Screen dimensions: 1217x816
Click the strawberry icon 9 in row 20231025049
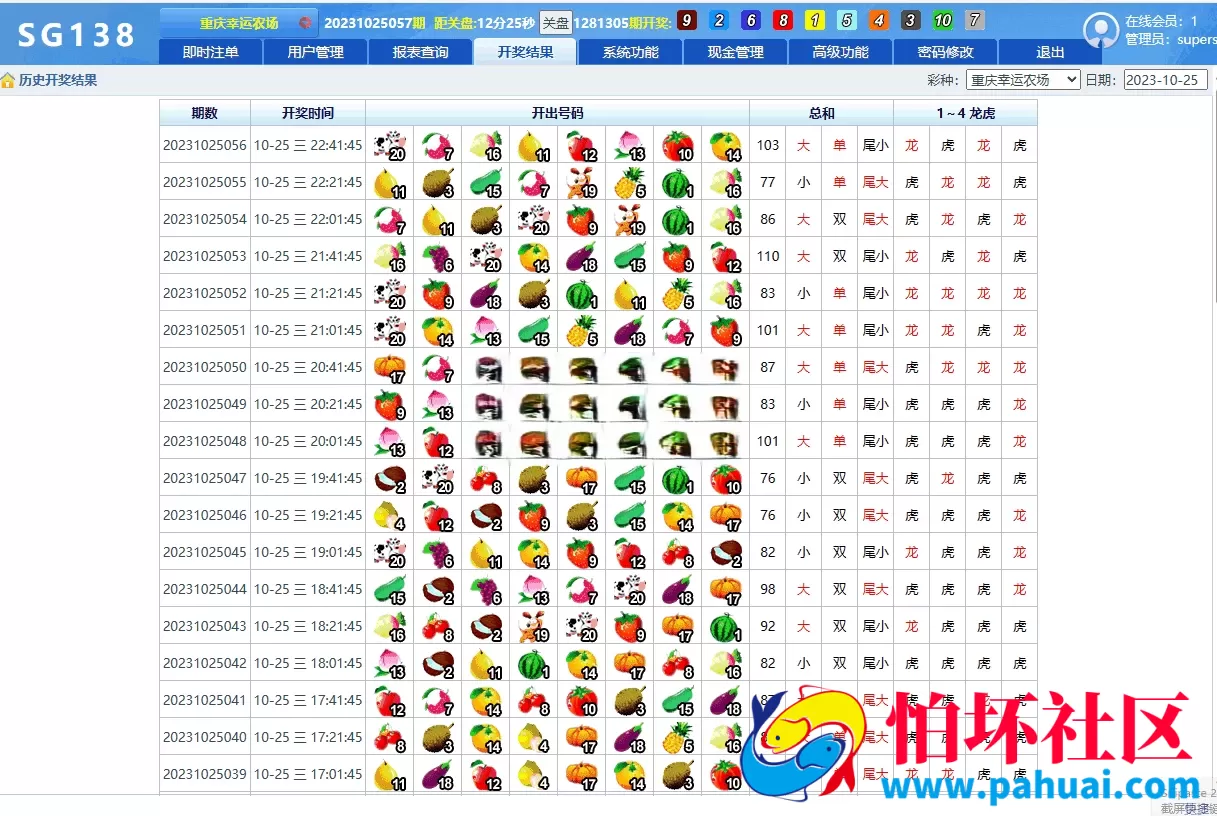tap(389, 405)
